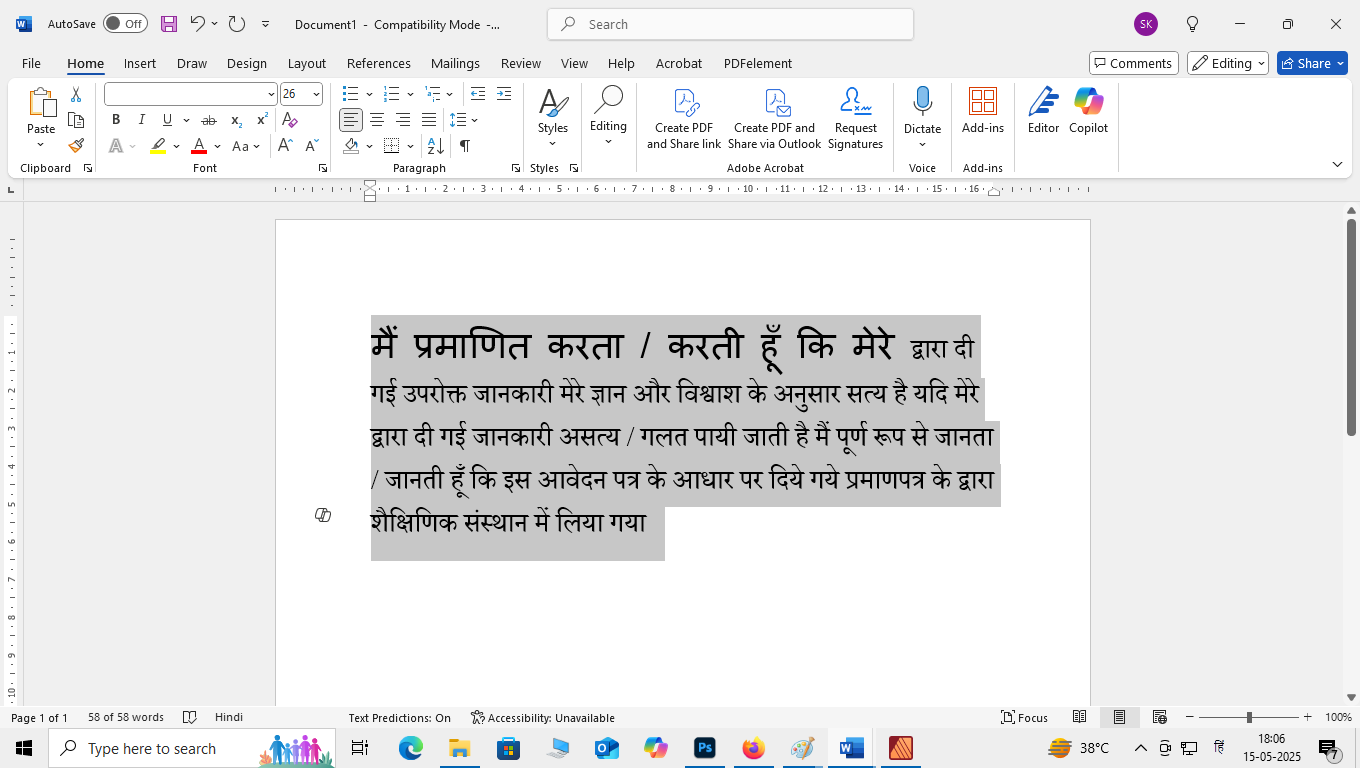Click the lightbulb help icon in title bar
The width and height of the screenshot is (1360, 768).
click(1192, 24)
